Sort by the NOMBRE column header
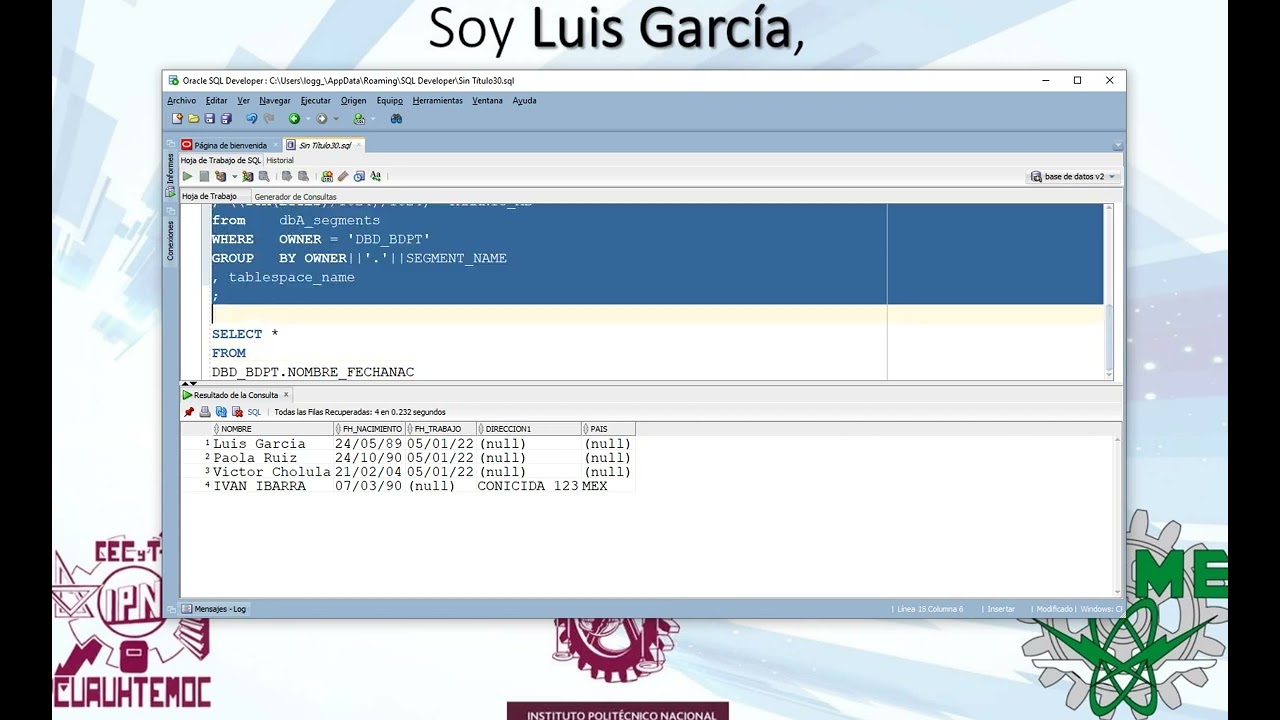The image size is (1280, 720). tap(273, 429)
